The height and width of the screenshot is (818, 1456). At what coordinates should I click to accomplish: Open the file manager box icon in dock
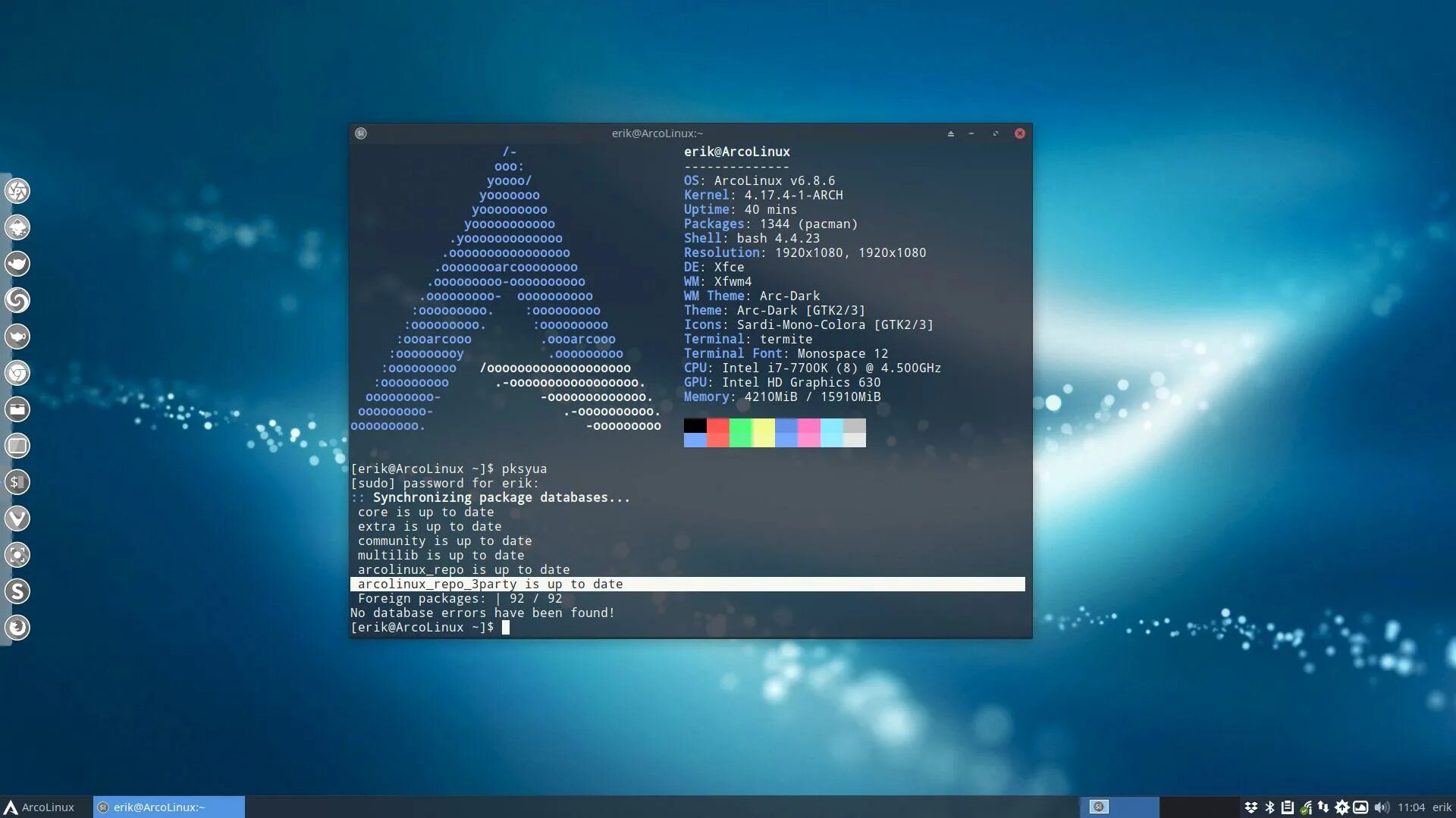click(x=17, y=409)
